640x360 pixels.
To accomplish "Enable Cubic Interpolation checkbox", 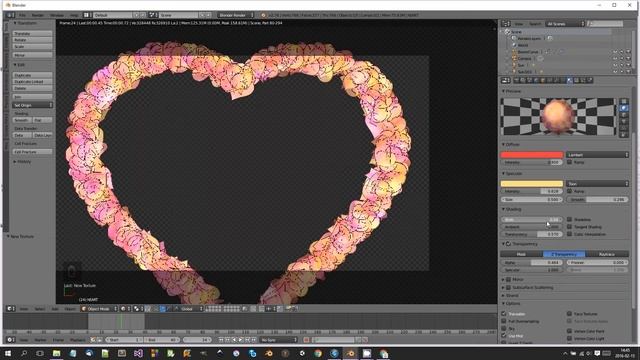I will point(569,234).
